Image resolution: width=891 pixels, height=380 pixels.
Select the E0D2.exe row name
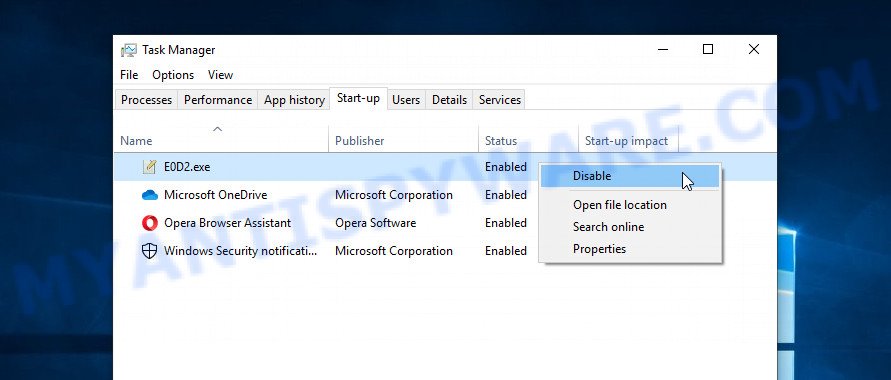point(187,167)
